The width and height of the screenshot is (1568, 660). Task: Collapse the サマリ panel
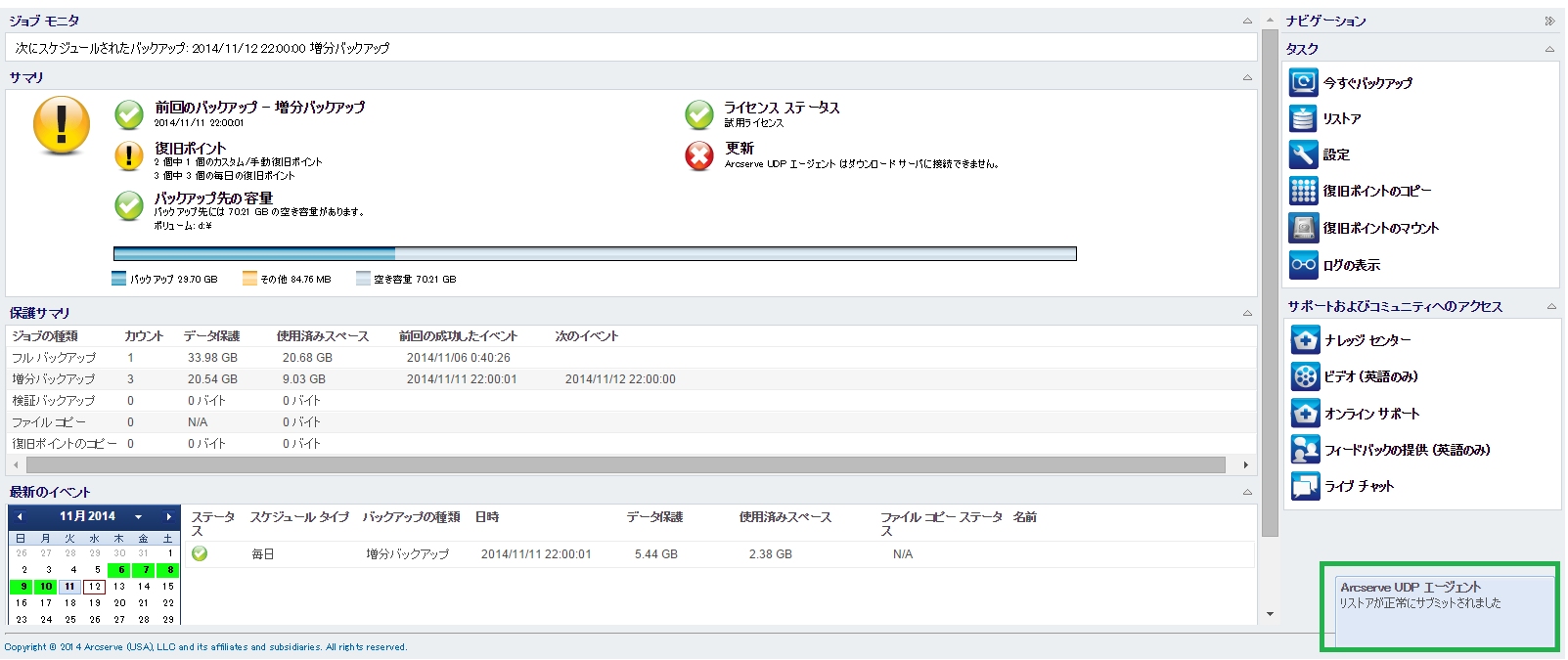click(x=1247, y=77)
